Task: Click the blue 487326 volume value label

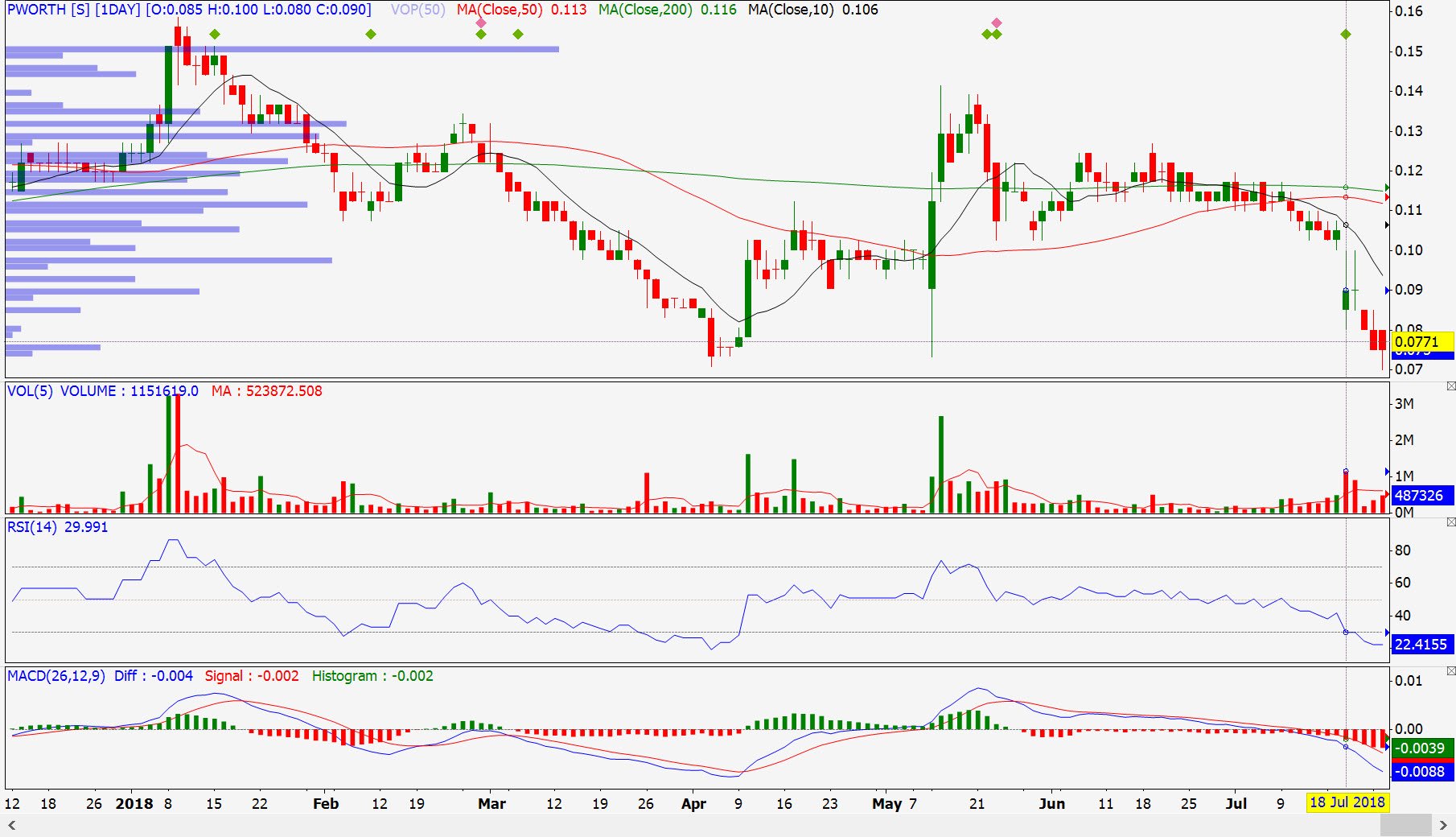Action: tap(1421, 496)
